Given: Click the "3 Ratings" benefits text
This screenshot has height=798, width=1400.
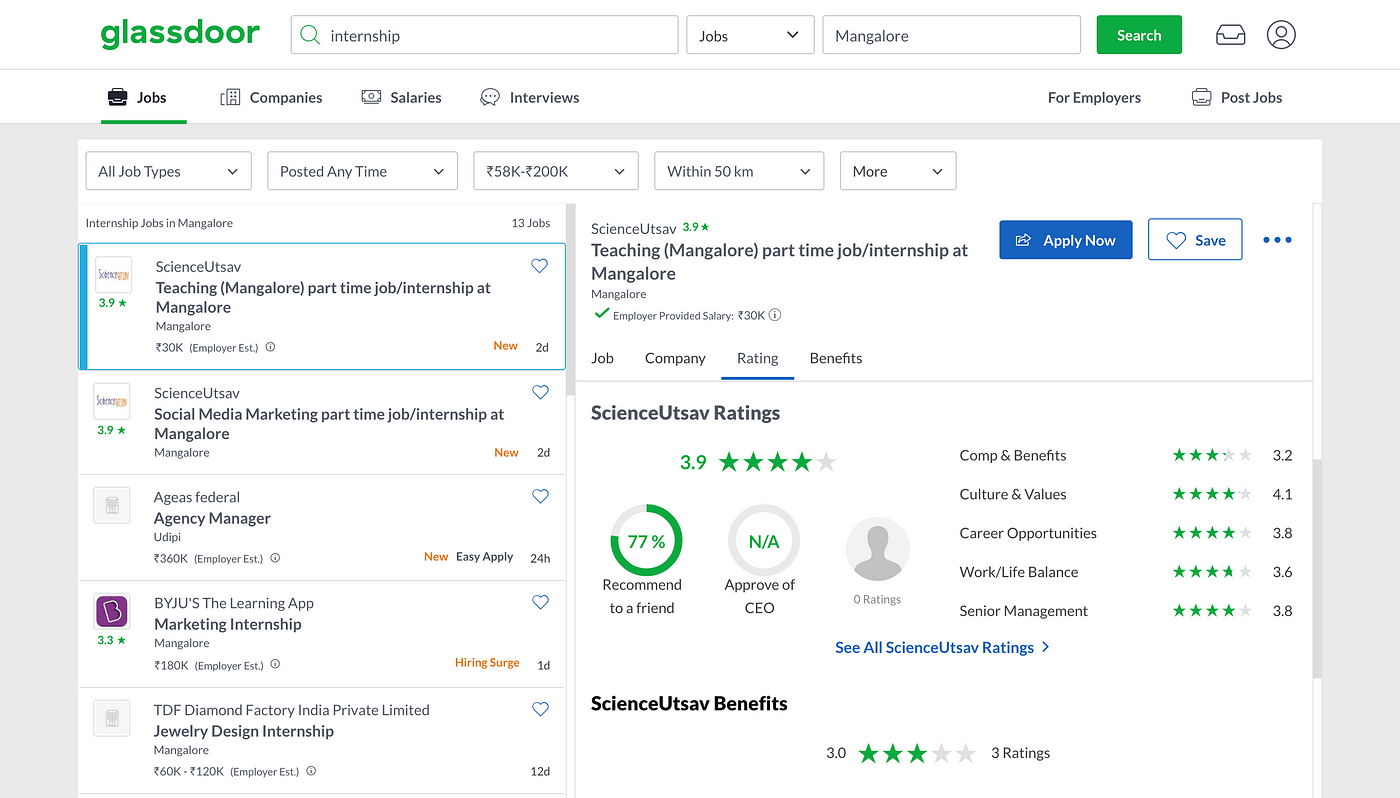Looking at the screenshot, I should click(x=1020, y=753).
